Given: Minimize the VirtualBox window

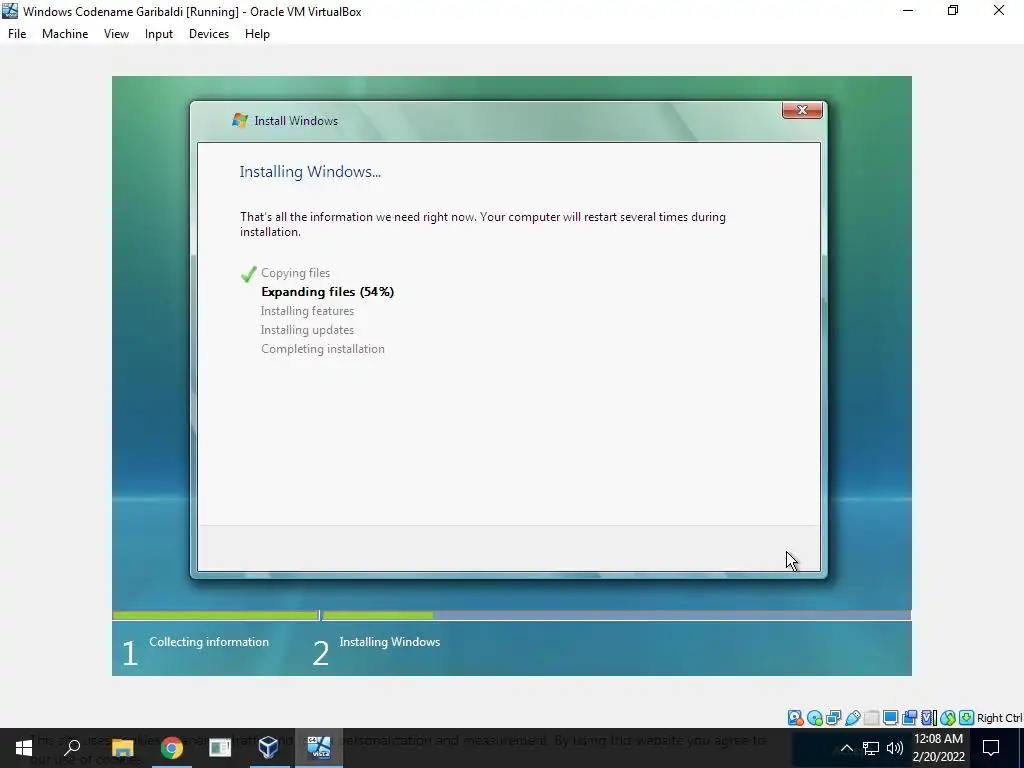Looking at the screenshot, I should 908,10.
